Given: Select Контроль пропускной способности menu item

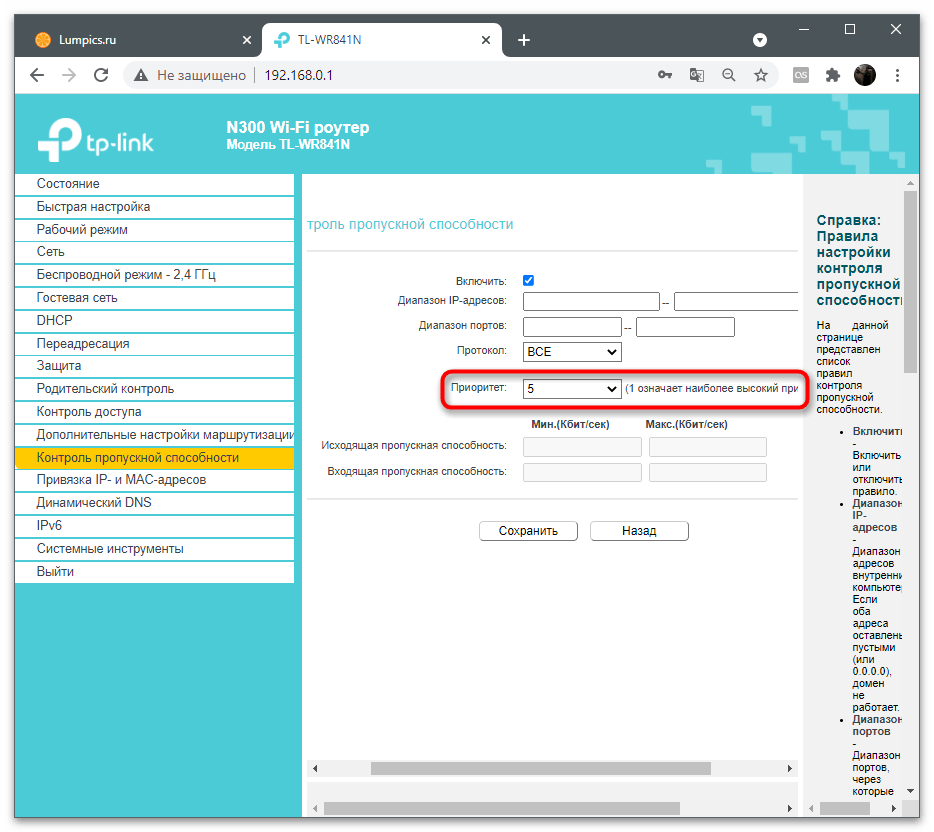Looking at the screenshot, I should pyautogui.click(x=154, y=457).
